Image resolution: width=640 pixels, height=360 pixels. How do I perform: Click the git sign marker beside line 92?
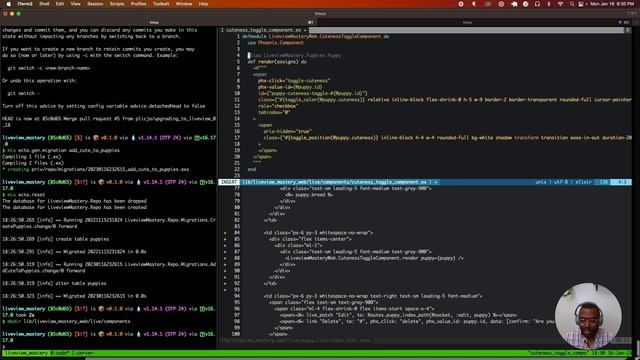[x=225, y=284]
